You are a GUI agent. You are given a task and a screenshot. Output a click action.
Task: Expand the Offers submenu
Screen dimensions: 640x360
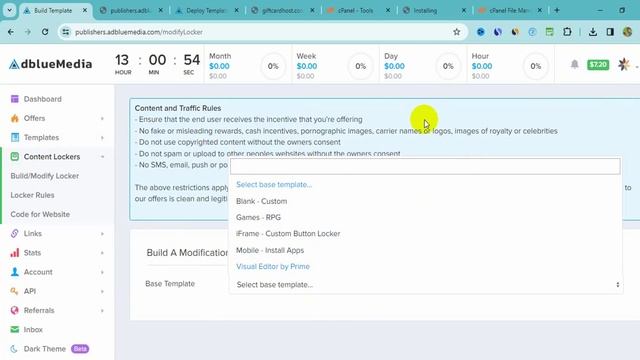[102, 118]
